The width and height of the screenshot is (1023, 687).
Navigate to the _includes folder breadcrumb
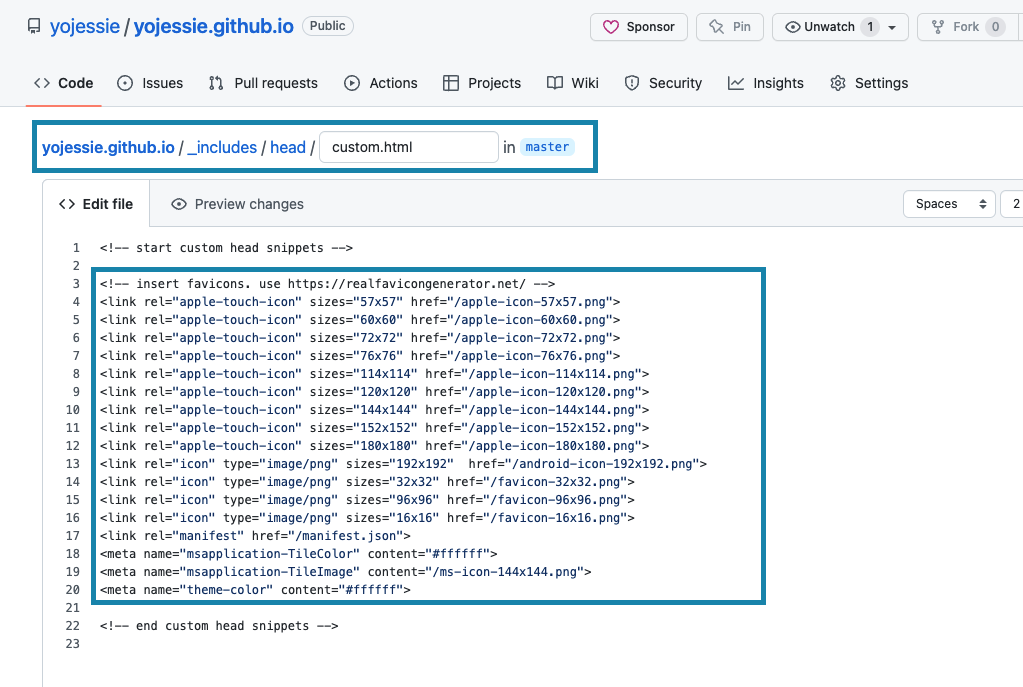click(x=222, y=147)
